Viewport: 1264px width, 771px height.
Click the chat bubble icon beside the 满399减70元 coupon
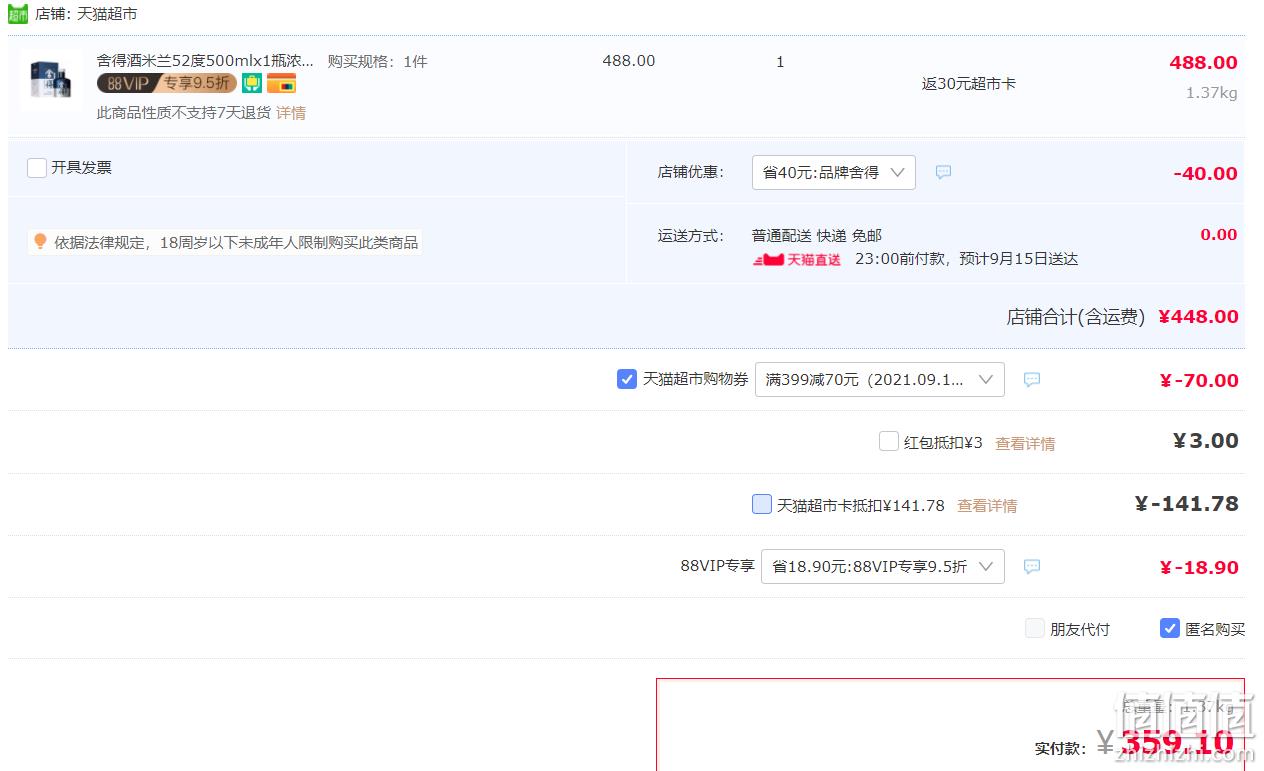[x=1032, y=380]
